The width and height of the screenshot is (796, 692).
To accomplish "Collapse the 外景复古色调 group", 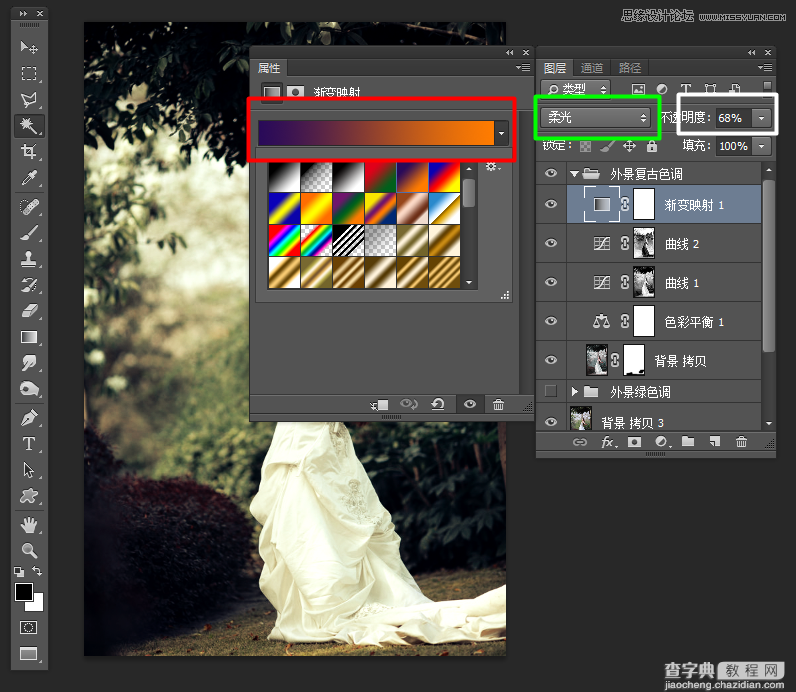I will click(x=574, y=174).
